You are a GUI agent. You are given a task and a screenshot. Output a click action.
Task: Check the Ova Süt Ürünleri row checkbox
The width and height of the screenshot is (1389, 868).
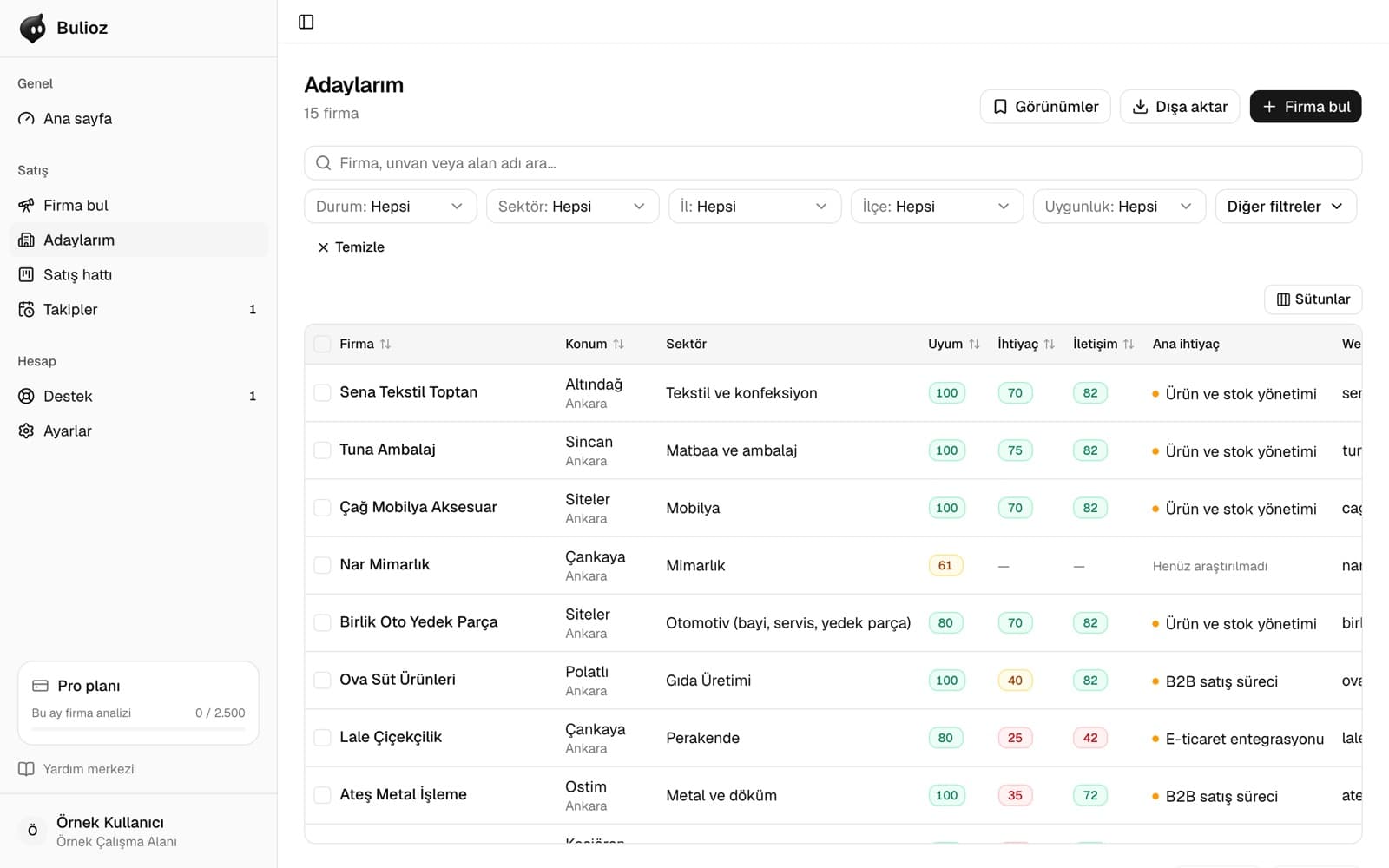point(322,681)
